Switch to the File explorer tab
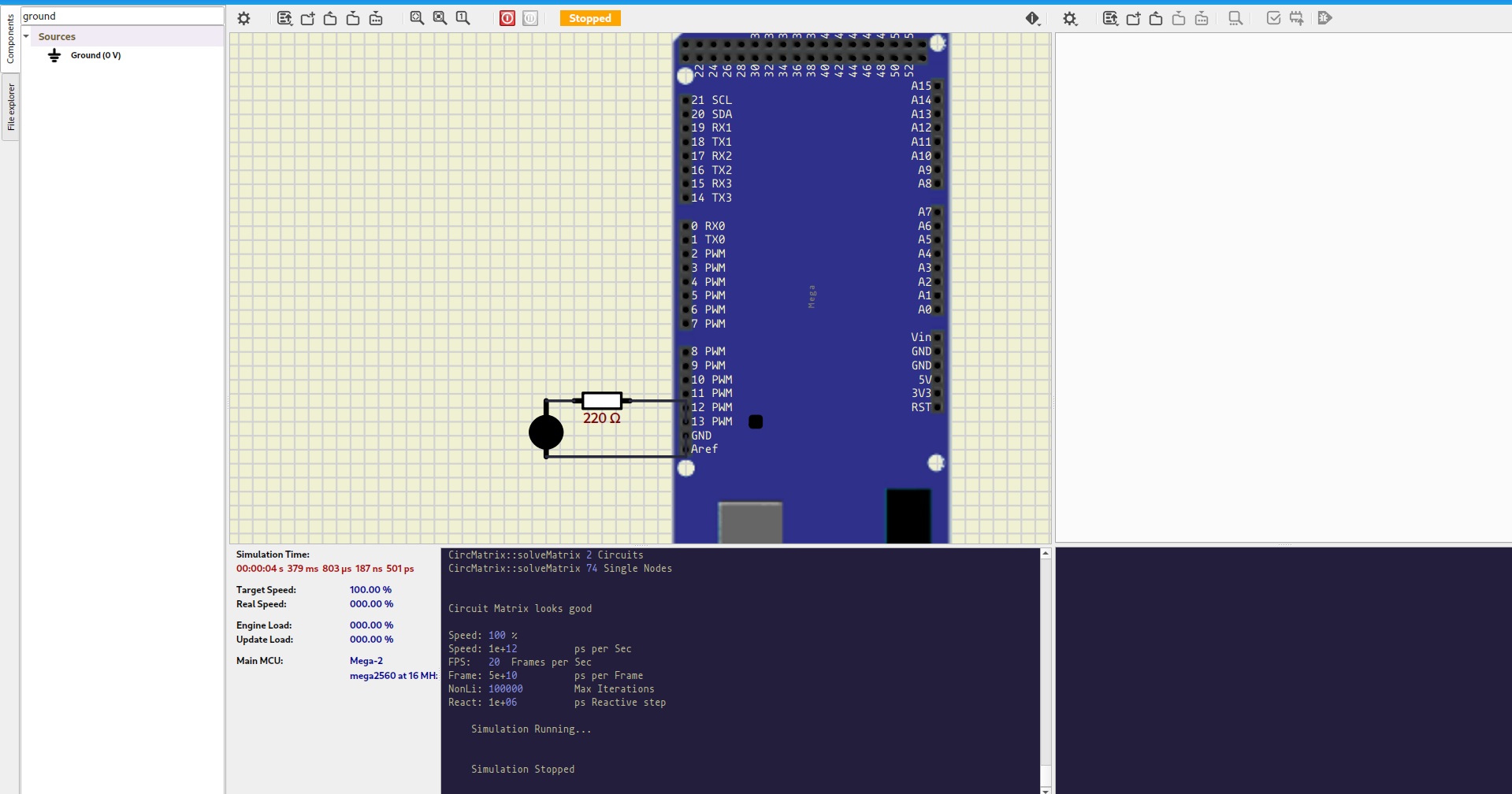Screen dimensions: 1512x794 coord(10,107)
